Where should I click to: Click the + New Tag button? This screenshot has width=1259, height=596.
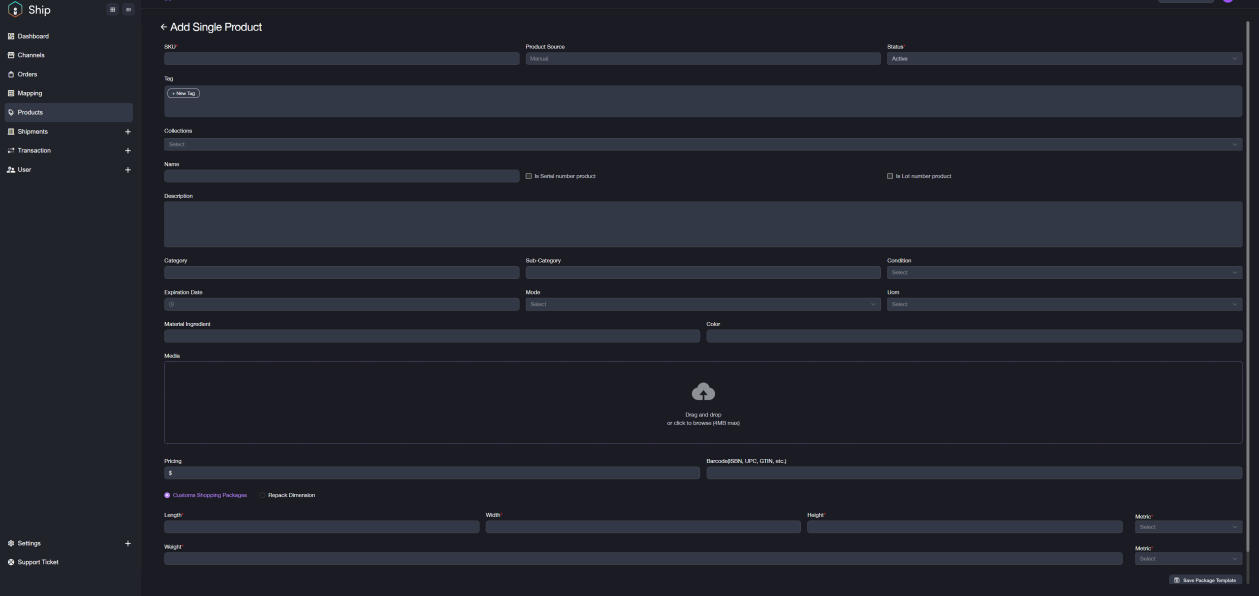pos(183,93)
